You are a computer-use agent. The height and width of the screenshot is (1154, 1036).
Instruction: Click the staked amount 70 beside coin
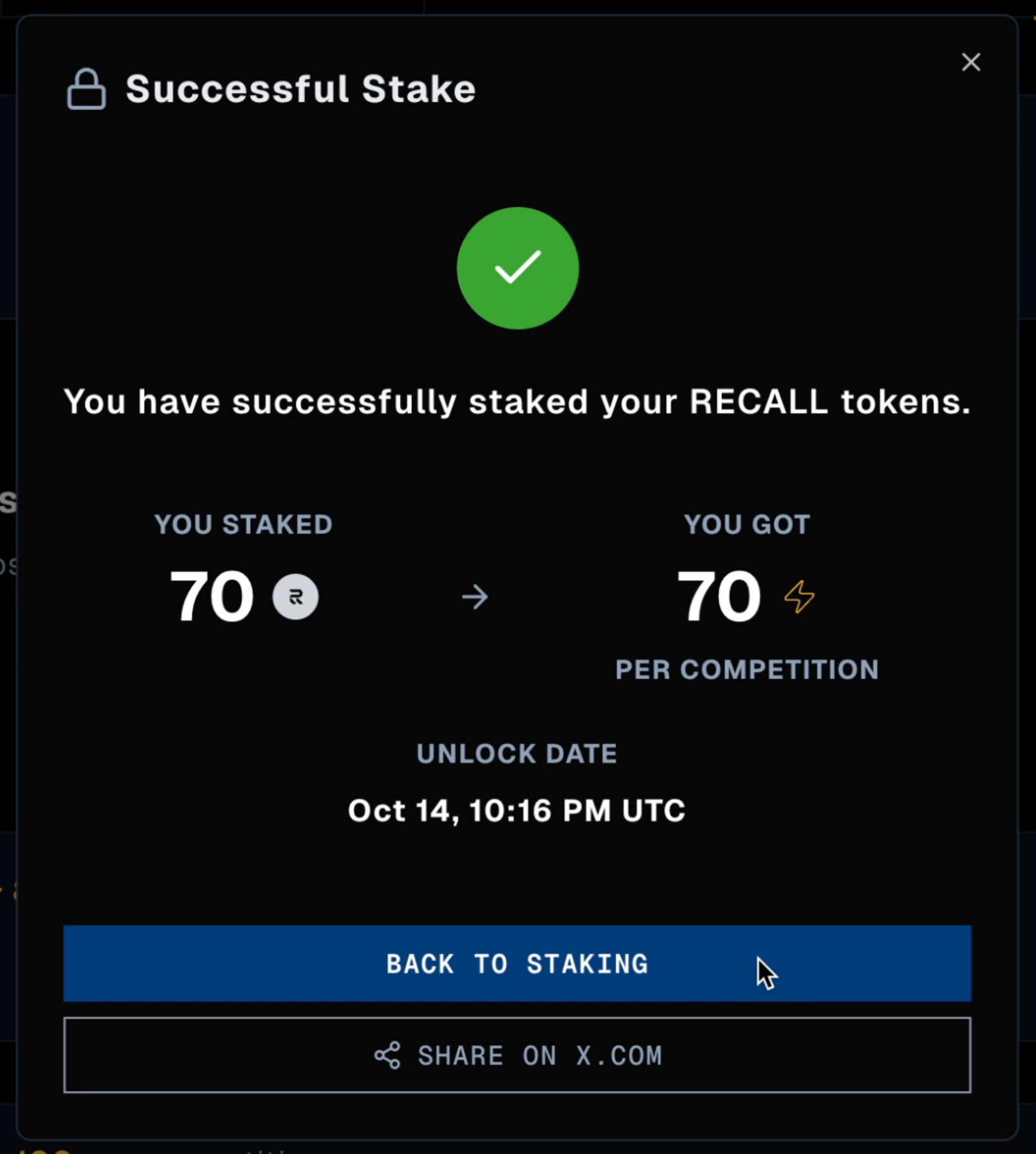coord(212,597)
